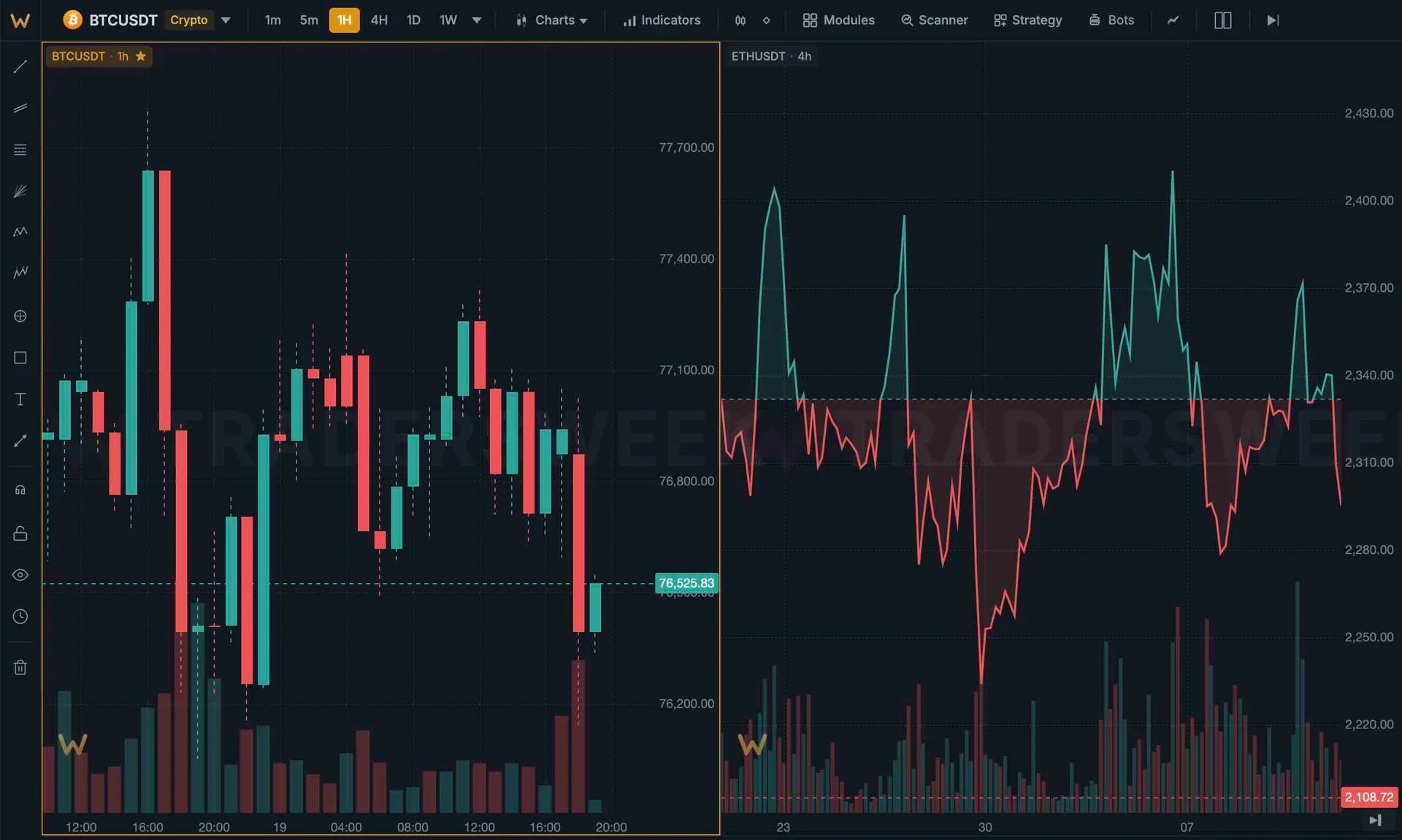Expand the BTCUSDT symbol dropdown arrow
This screenshot has width=1402, height=840.
(226, 20)
